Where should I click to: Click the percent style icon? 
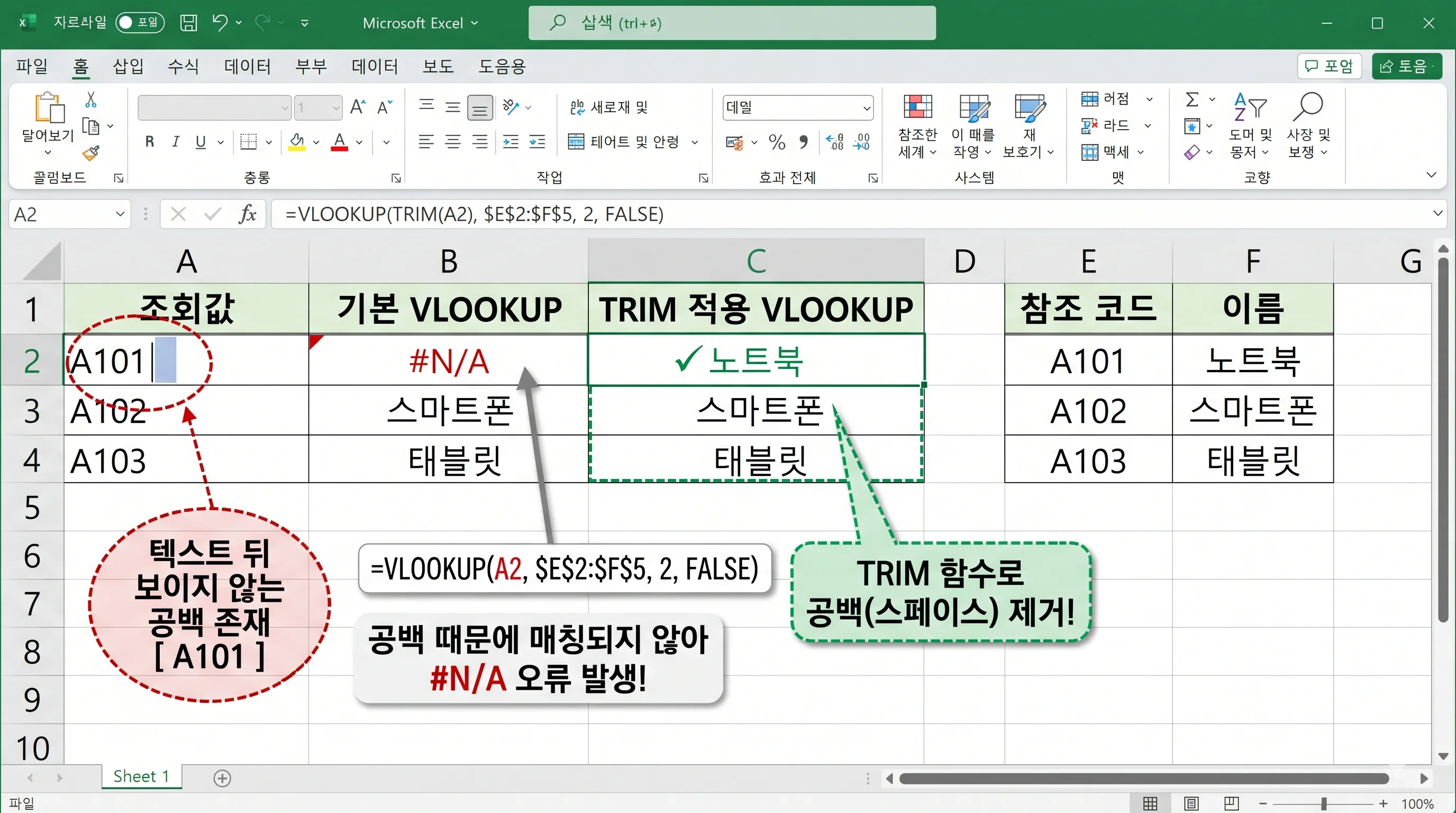click(777, 142)
